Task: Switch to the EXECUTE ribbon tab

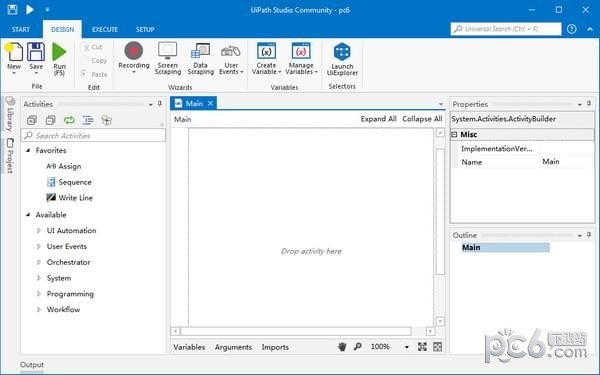Action: [x=105, y=29]
